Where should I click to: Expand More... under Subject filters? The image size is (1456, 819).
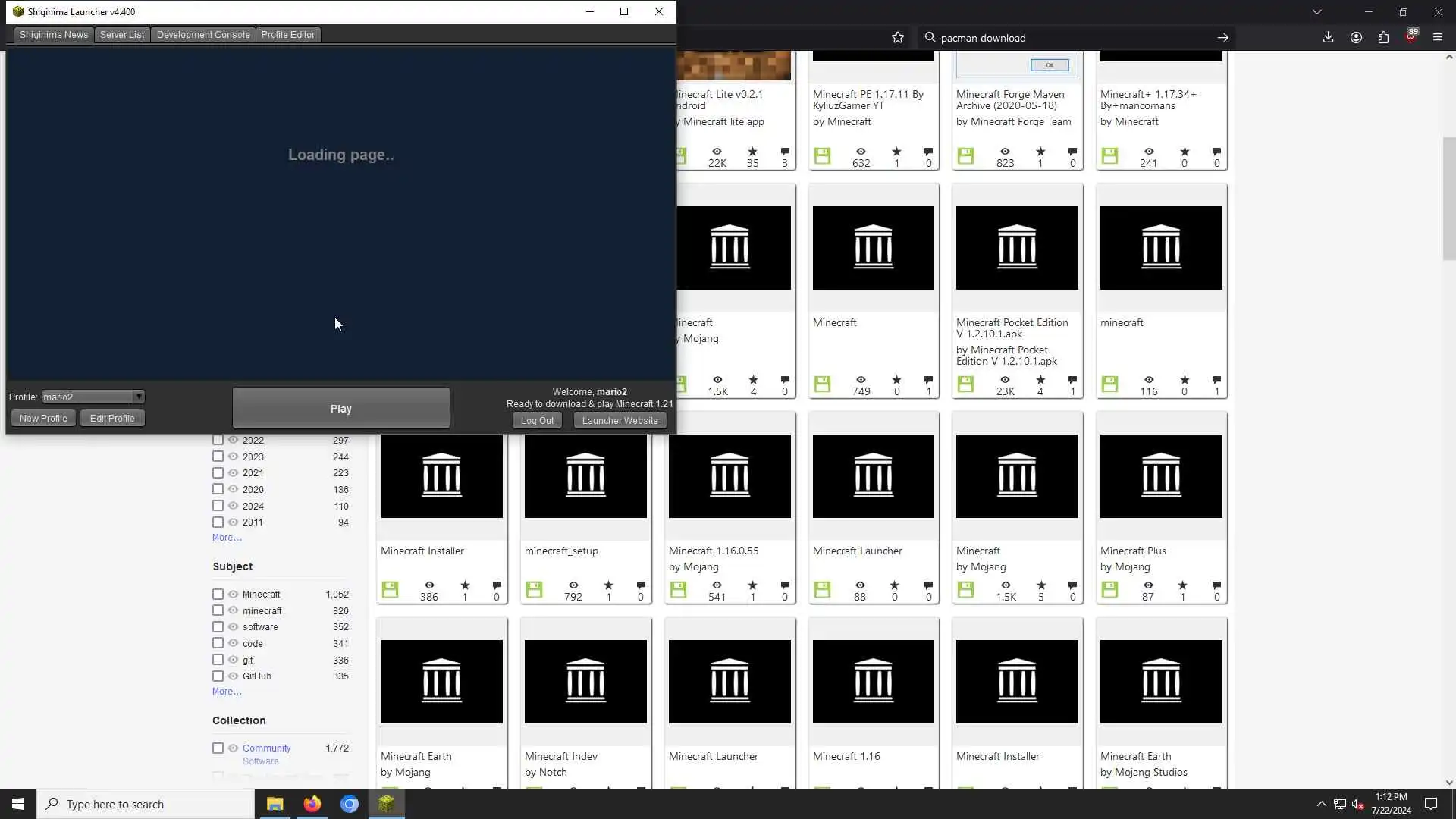(227, 692)
